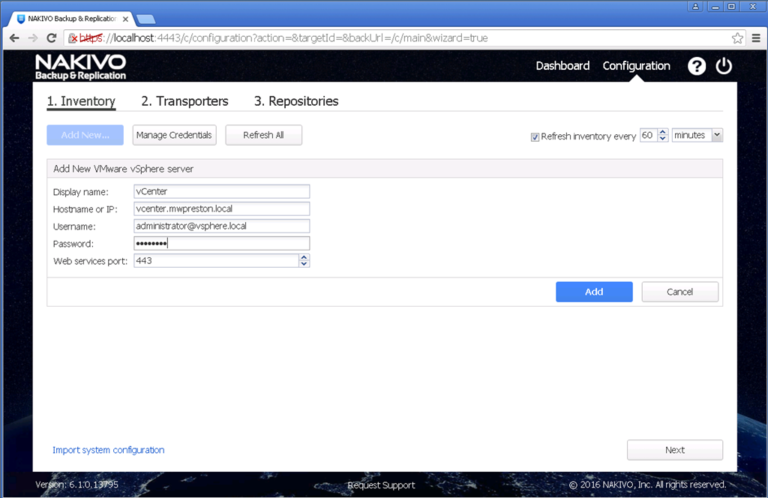Open the Chrome menu hamburger icon
The width and height of the screenshot is (768, 498).
[x=756, y=38]
